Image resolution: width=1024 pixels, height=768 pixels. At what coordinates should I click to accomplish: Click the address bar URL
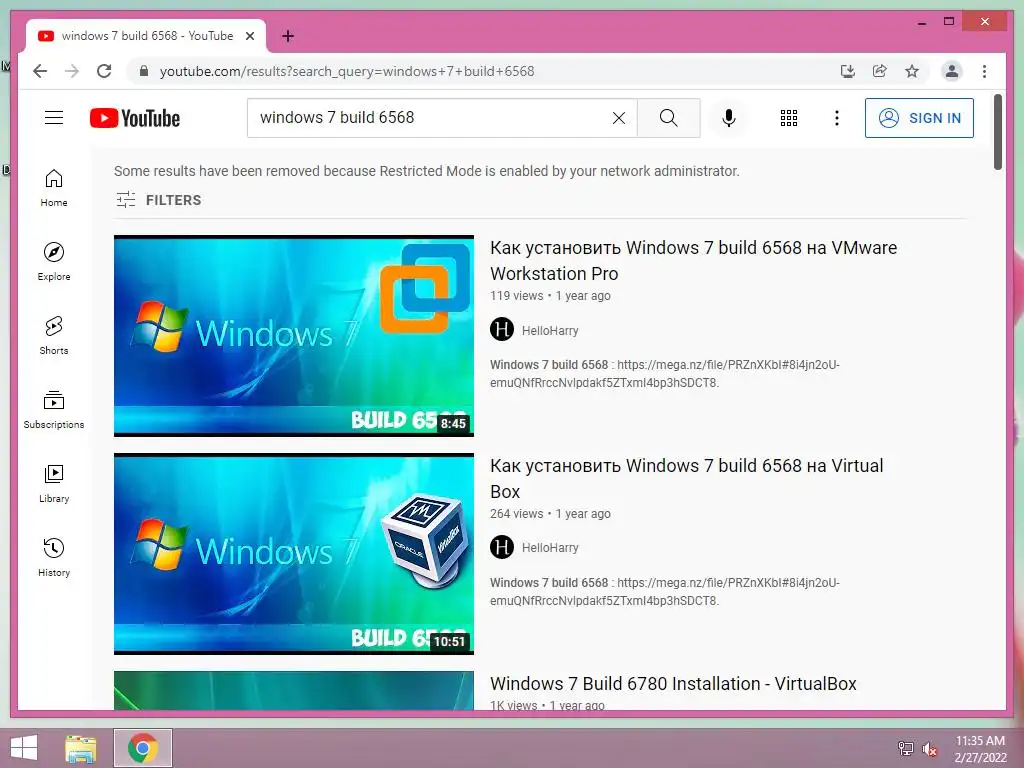click(x=347, y=71)
